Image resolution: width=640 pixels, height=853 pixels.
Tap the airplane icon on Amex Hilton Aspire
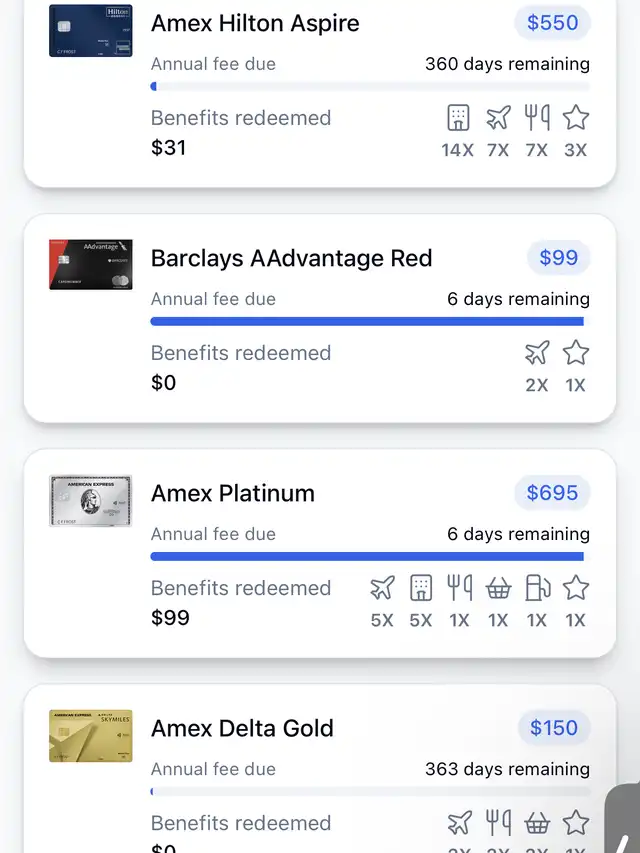click(x=498, y=119)
